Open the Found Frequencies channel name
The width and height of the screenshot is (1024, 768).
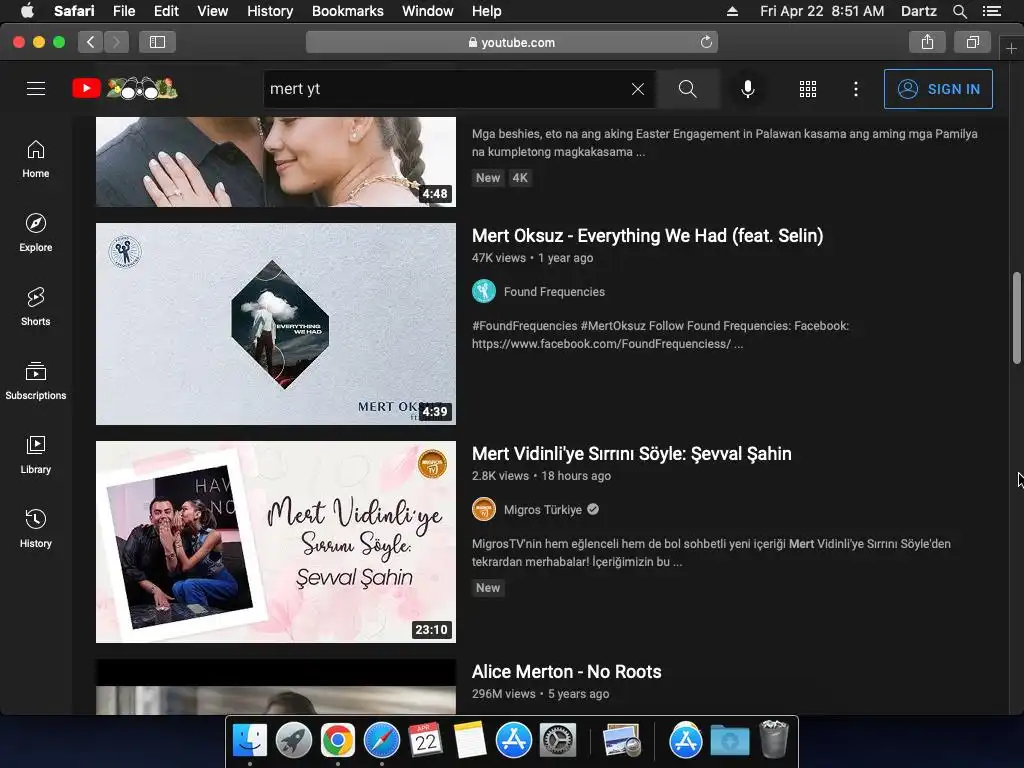click(554, 292)
